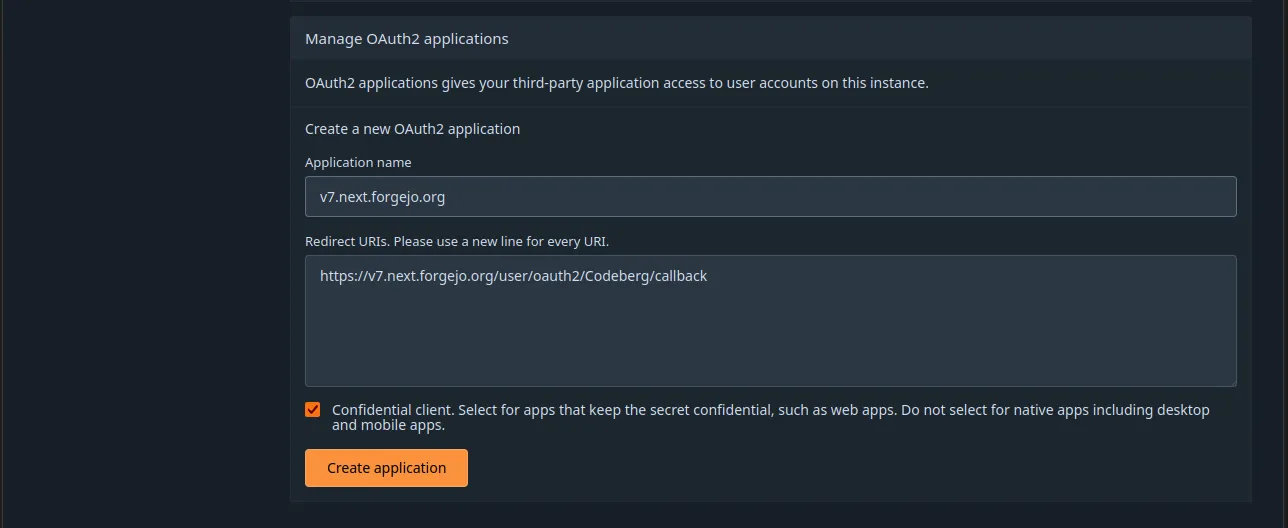Image resolution: width=1288 pixels, height=528 pixels.
Task: Click inside the Redirect URIs text area
Action: tap(770, 321)
